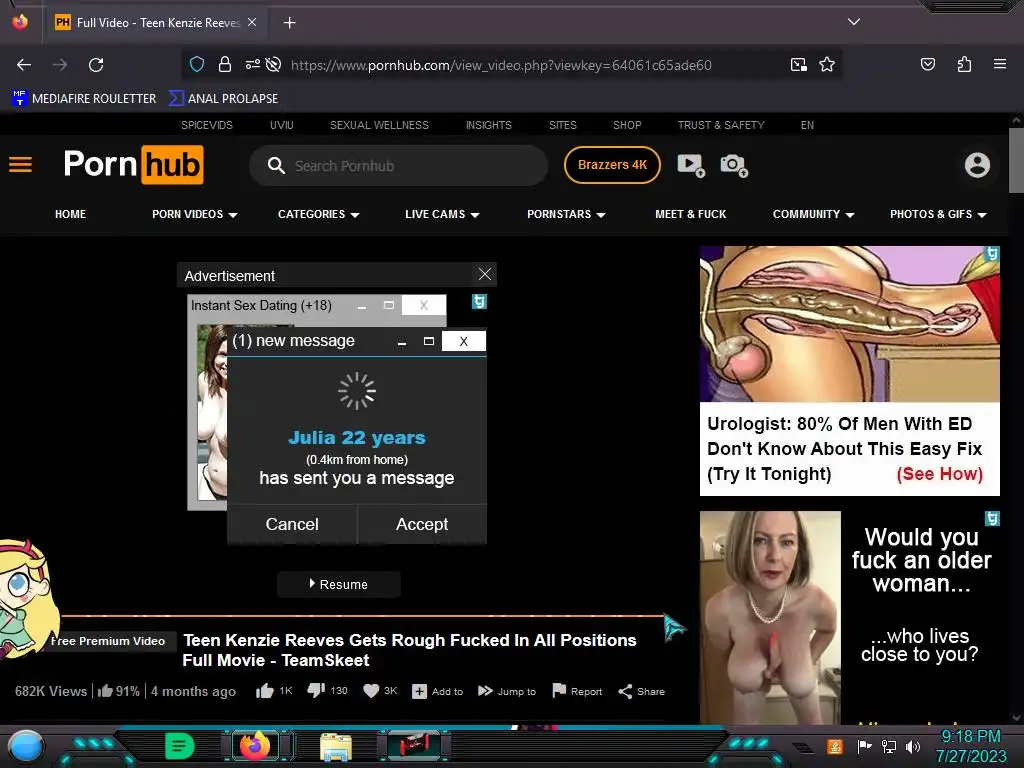Open the Share icon
Image resolution: width=1024 pixels, height=768 pixels.
625,691
